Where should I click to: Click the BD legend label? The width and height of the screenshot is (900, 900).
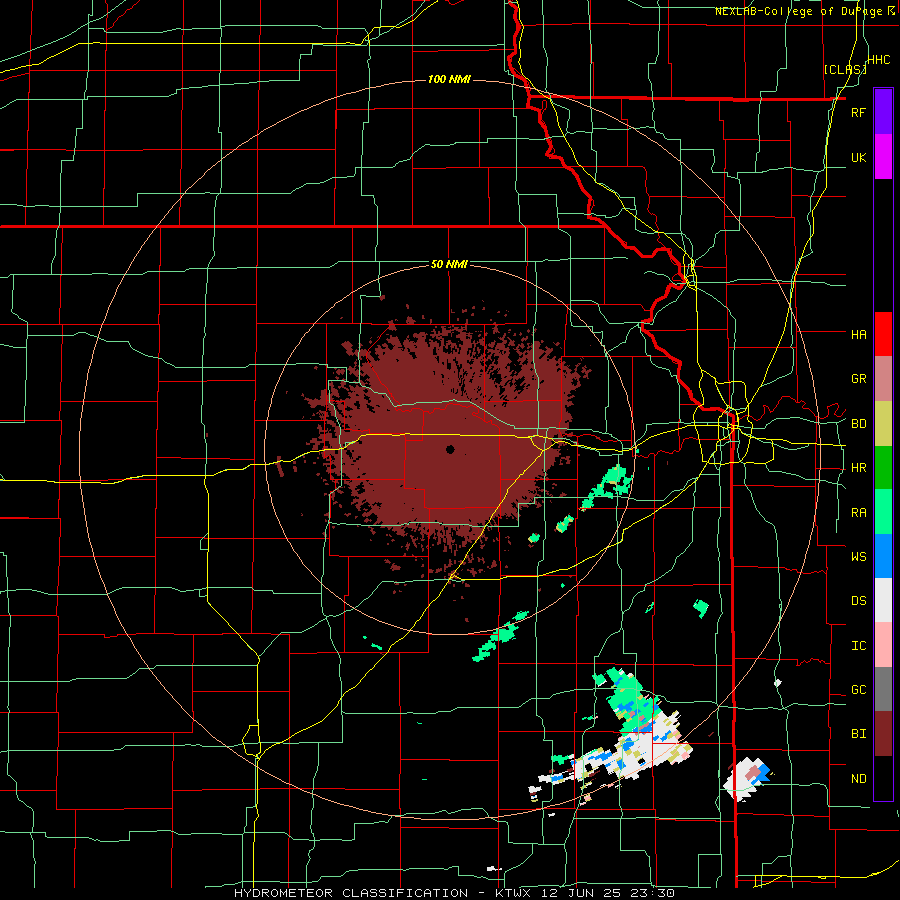tap(858, 424)
